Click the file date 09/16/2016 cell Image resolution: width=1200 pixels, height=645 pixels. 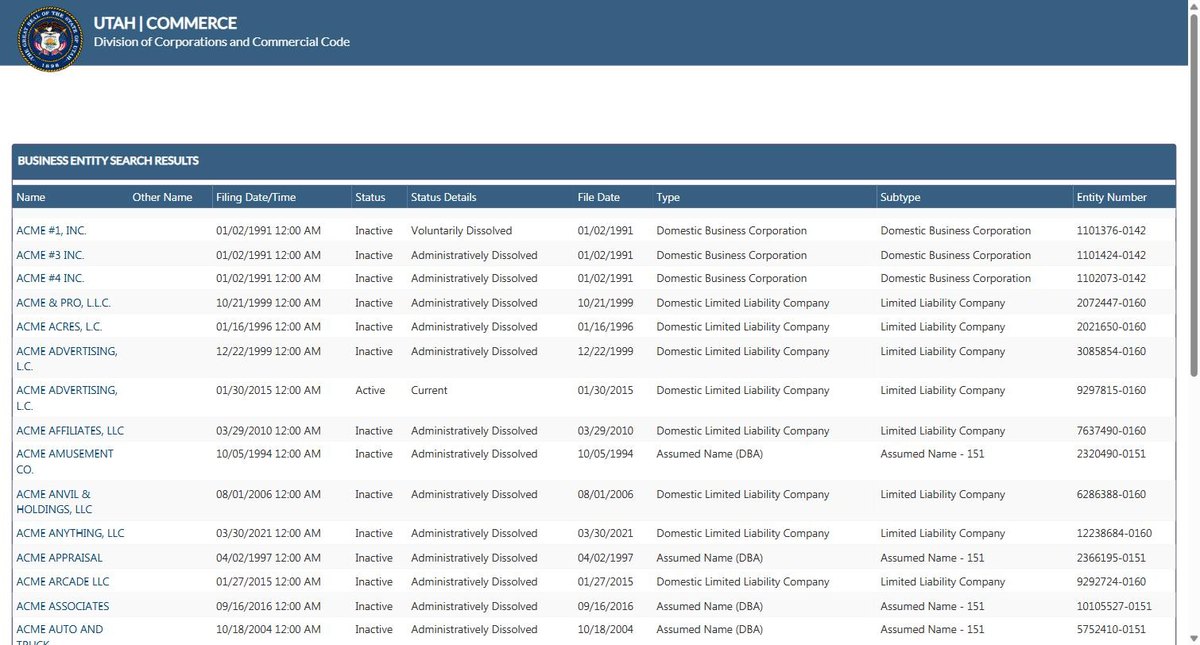tap(605, 606)
